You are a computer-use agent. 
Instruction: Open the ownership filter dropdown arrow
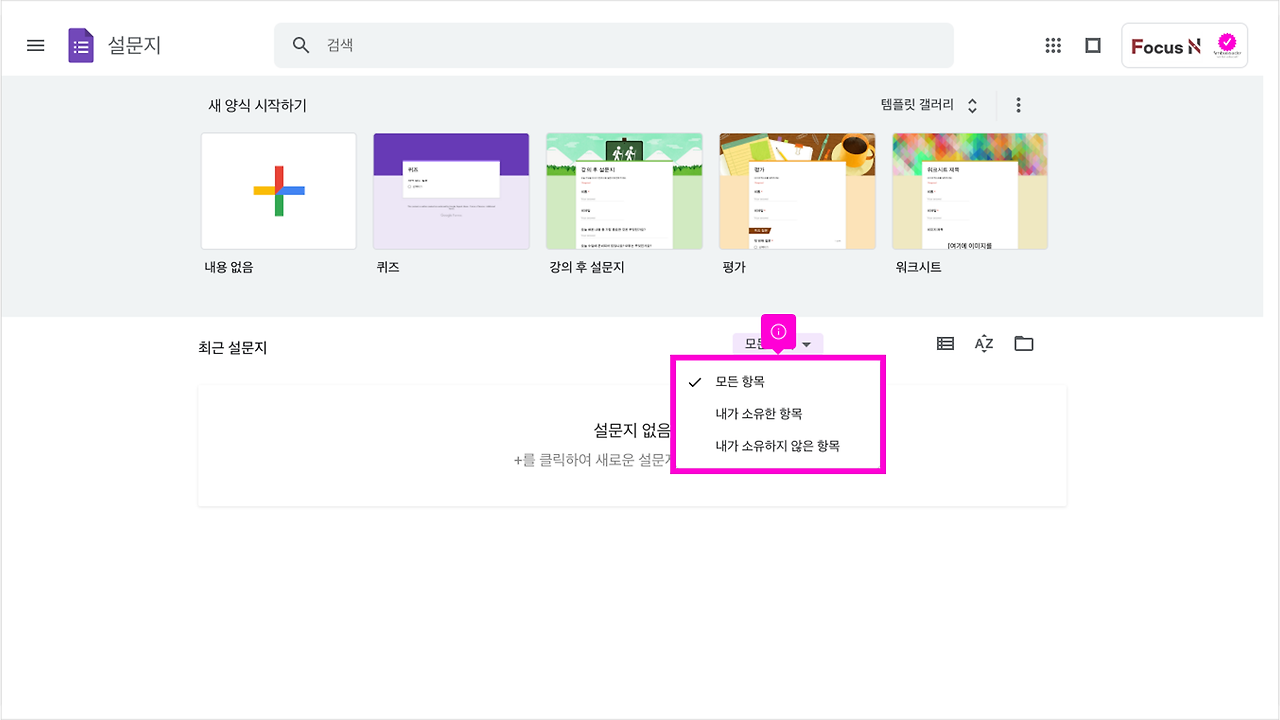pyautogui.click(x=806, y=343)
